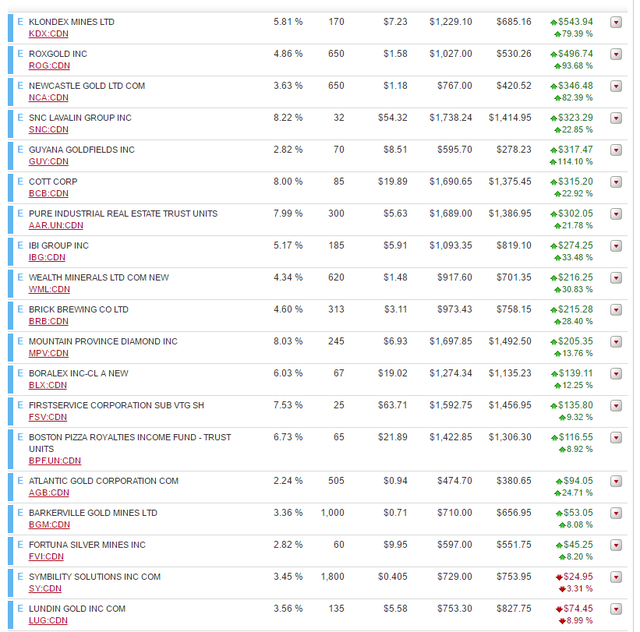640x632 pixels.
Task: Expand the Boston Pizza Royalties row dropdown
Action: click(x=616, y=438)
